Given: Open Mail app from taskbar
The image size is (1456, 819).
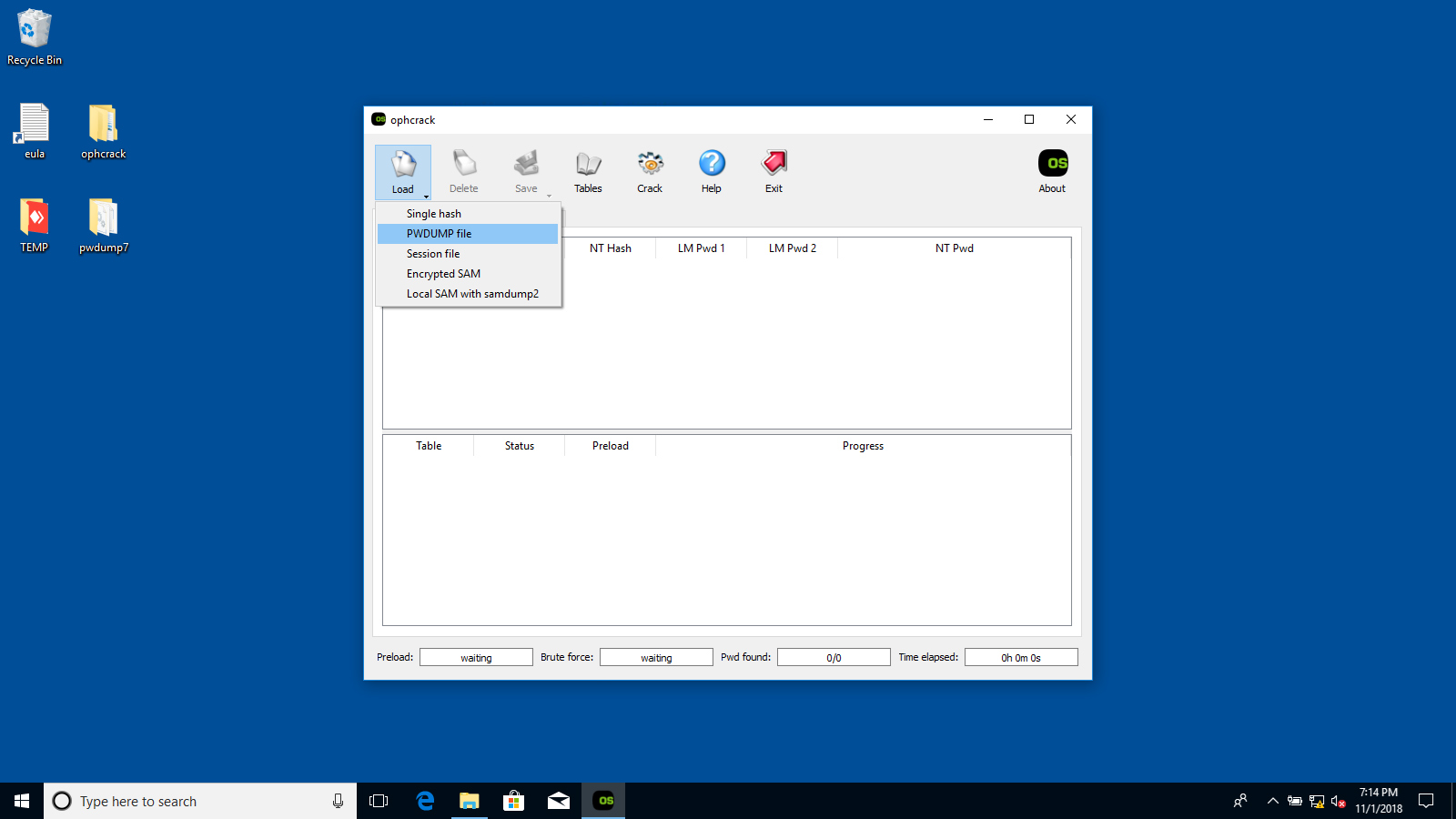Looking at the screenshot, I should point(559,801).
